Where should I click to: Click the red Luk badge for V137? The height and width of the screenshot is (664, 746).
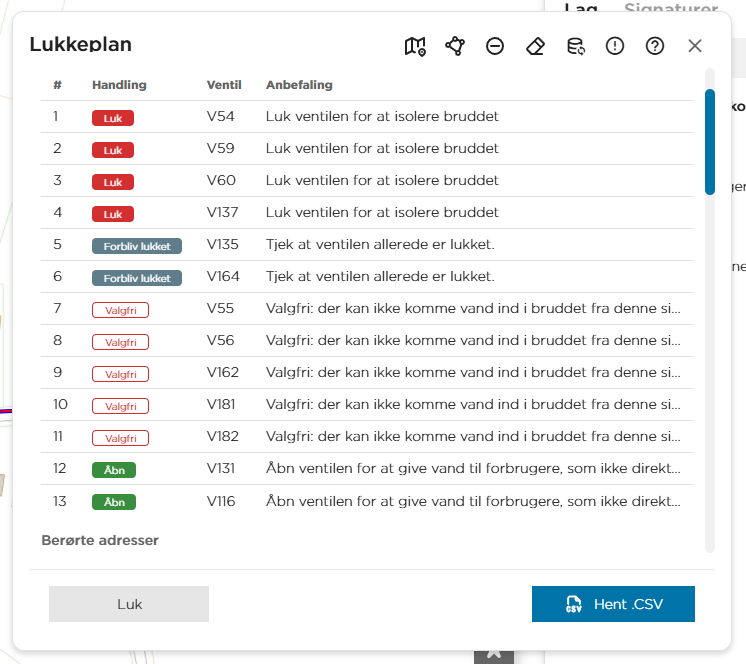pos(113,214)
